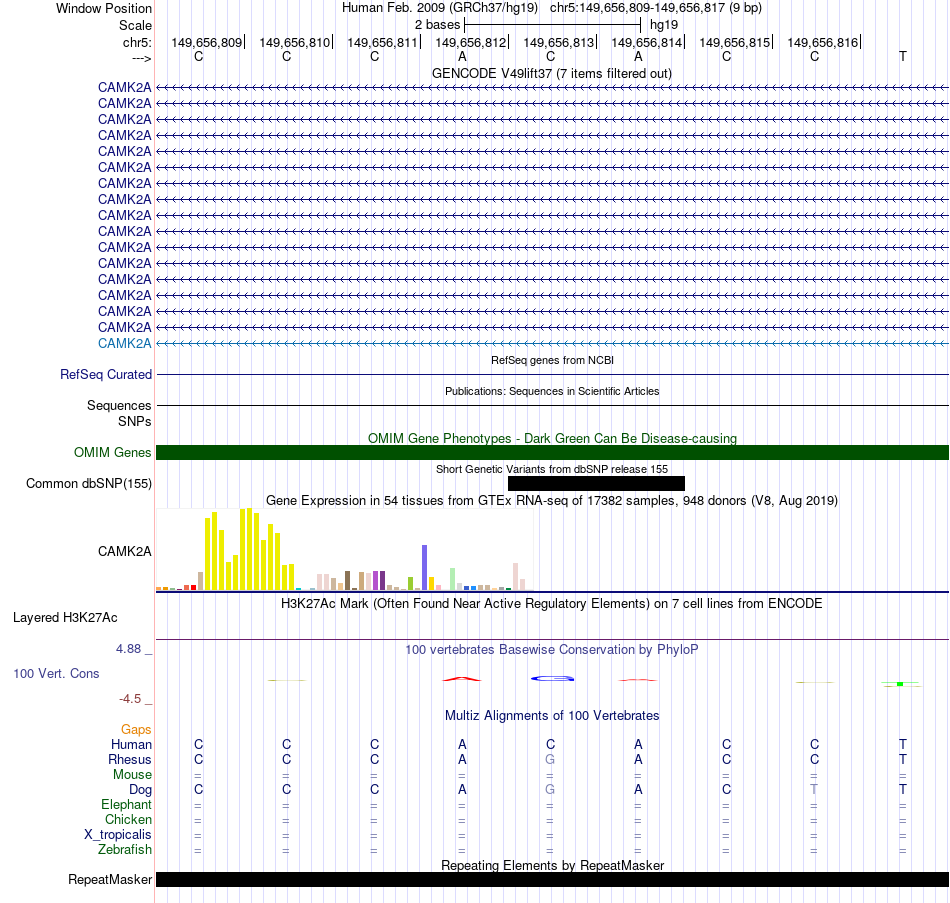The width and height of the screenshot is (950, 903).
Task: Click the Sequences track label
Action: 119,405
